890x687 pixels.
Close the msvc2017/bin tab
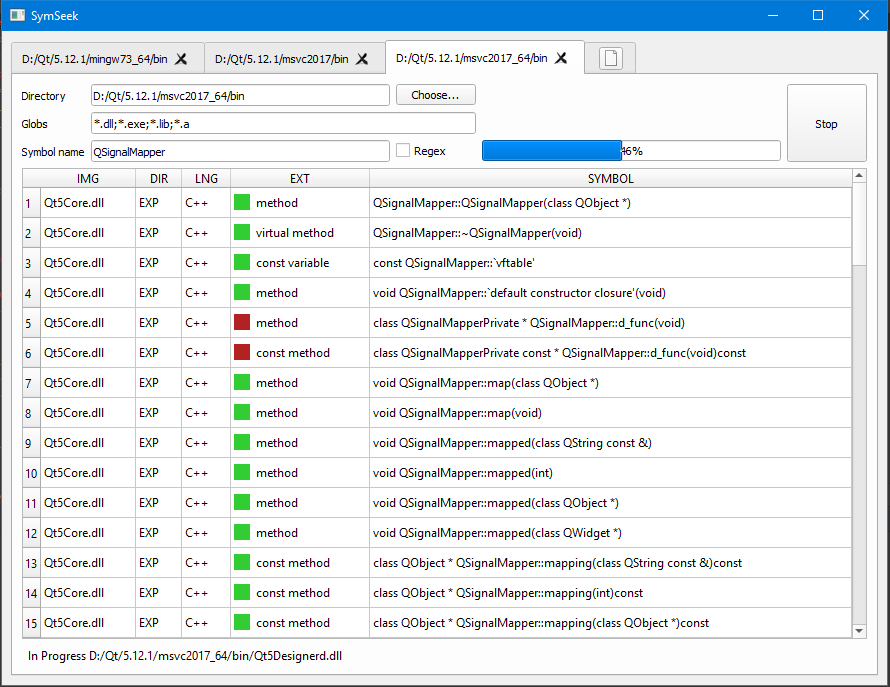(362, 58)
